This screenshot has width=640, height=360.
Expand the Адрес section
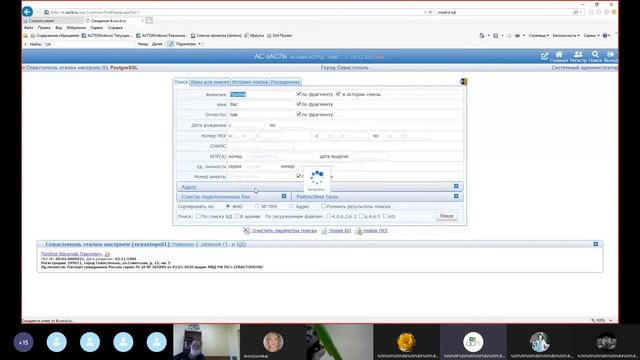click(x=456, y=186)
